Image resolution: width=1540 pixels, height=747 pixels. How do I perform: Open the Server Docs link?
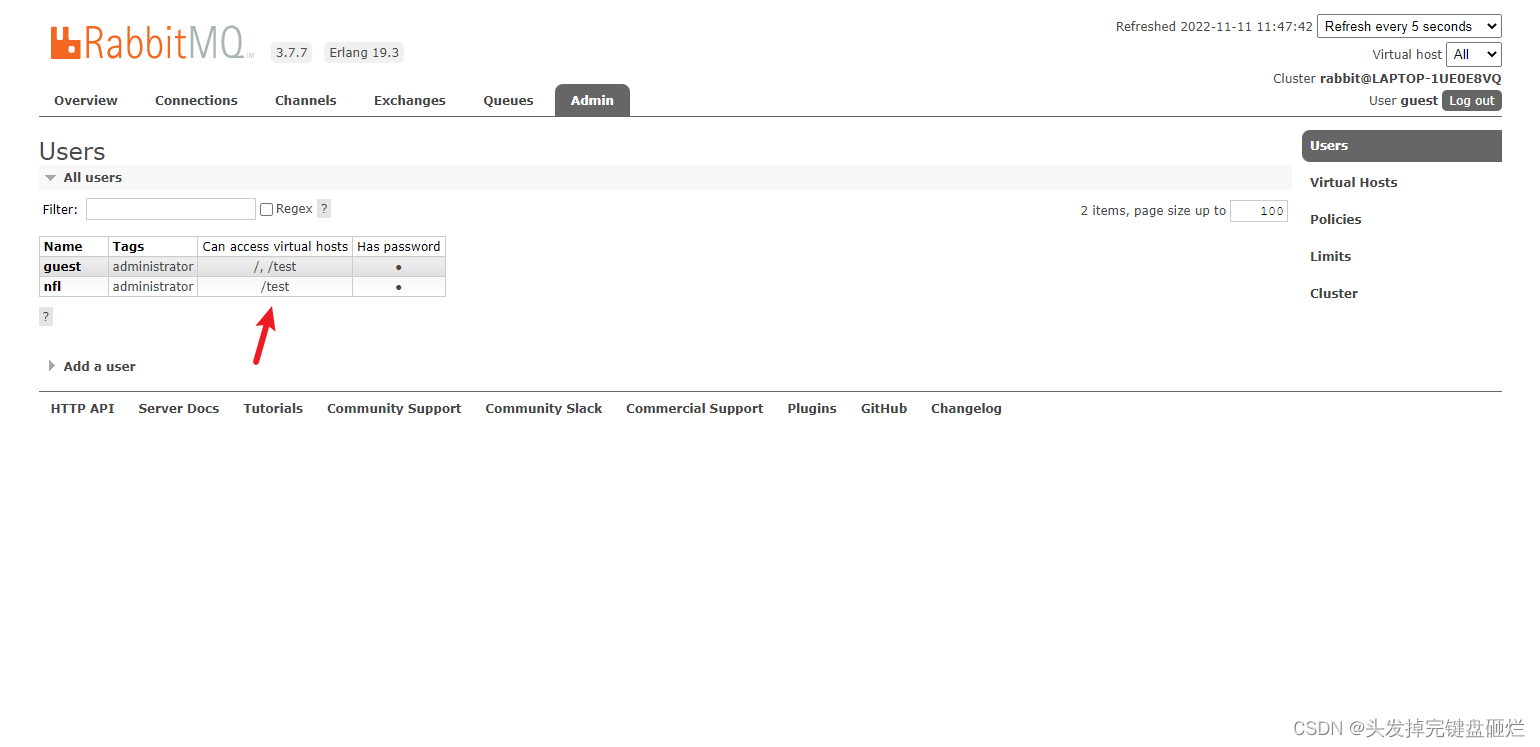pyautogui.click(x=179, y=408)
